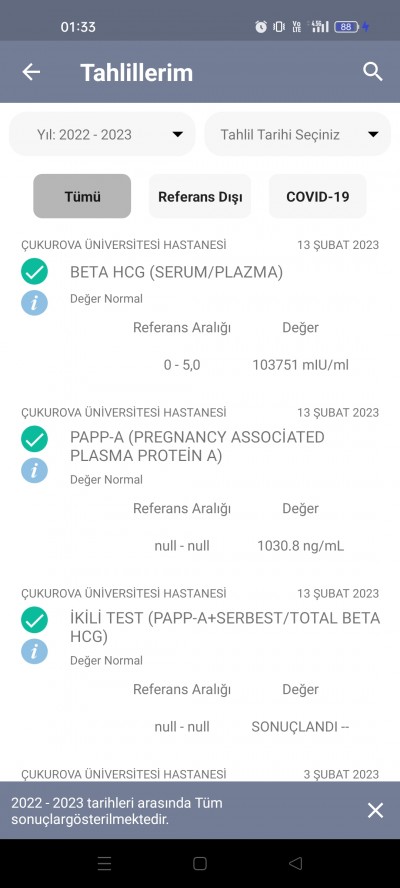Open the İKİLİ TEST result entry

pyautogui.click(x=225, y=627)
